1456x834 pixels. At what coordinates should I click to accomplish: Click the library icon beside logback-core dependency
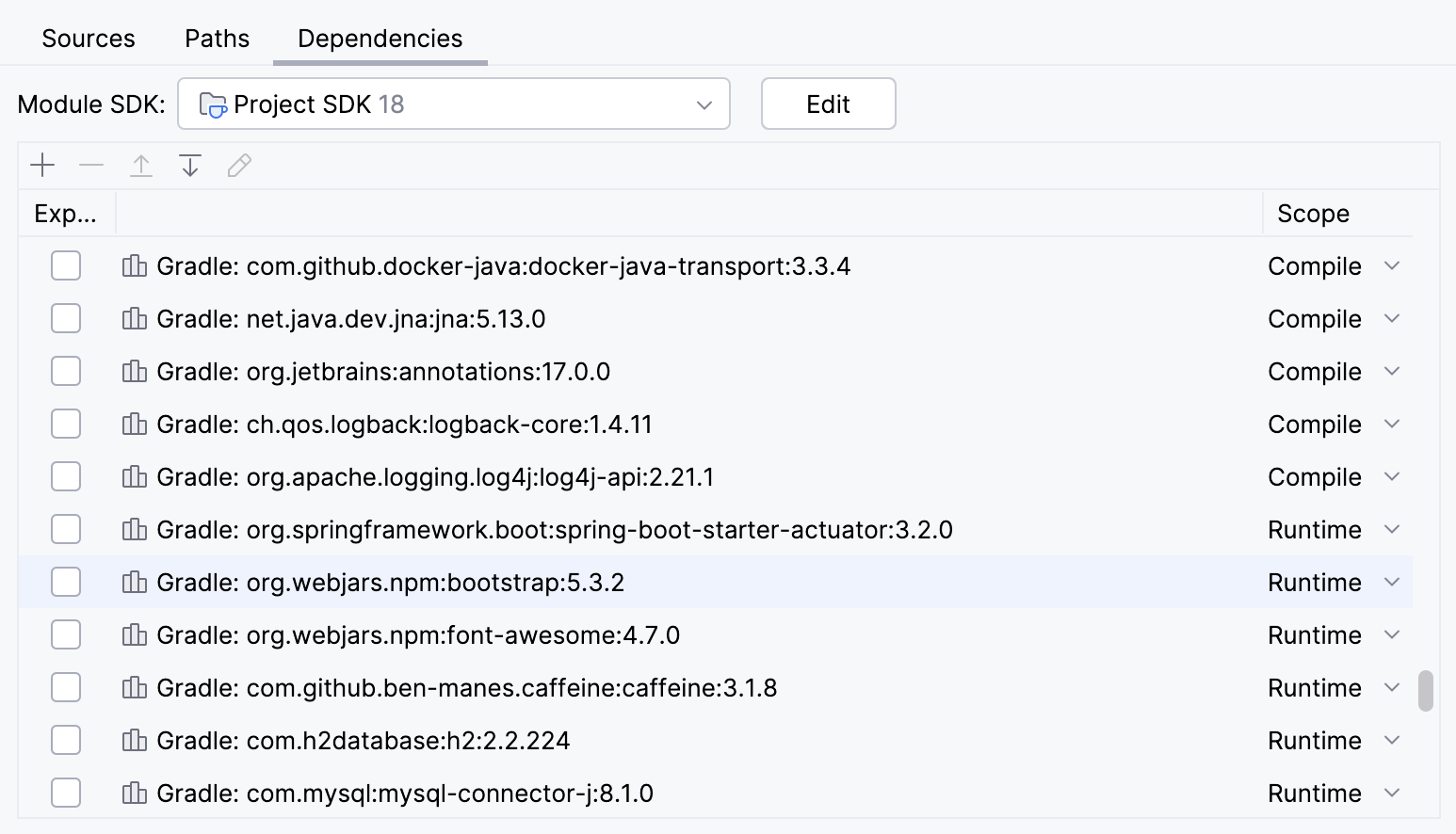click(133, 424)
